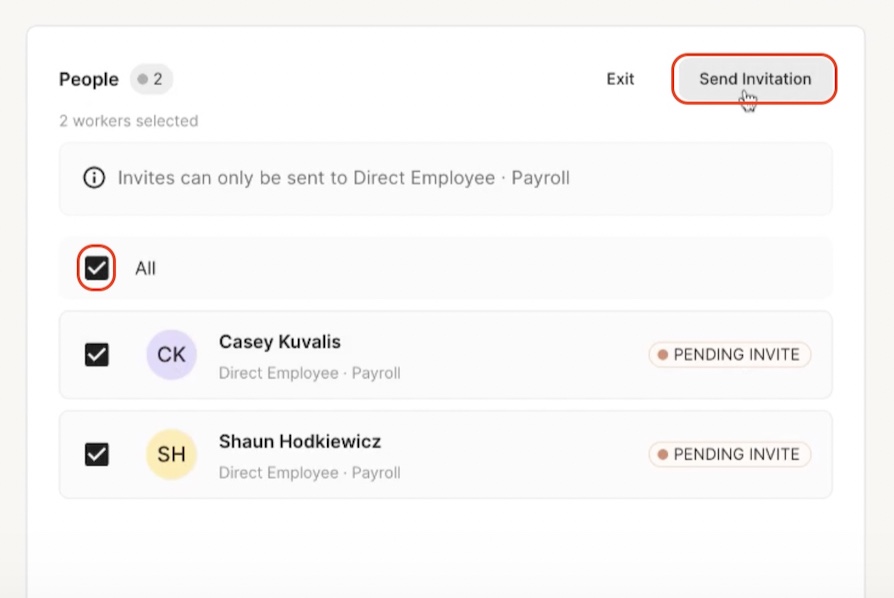The height and width of the screenshot is (598, 894).
Task: Uncheck Casey Kuvalis's checkbox
Action: point(96,355)
